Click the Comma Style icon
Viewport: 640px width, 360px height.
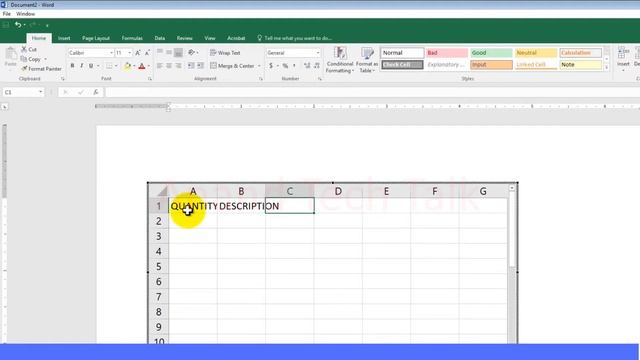point(294,66)
